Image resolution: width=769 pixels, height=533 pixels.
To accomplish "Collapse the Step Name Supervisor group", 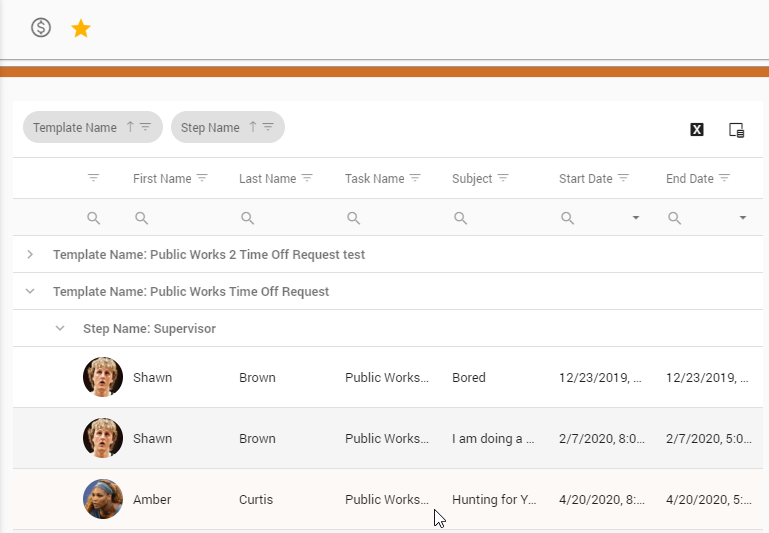I will [x=60, y=329].
